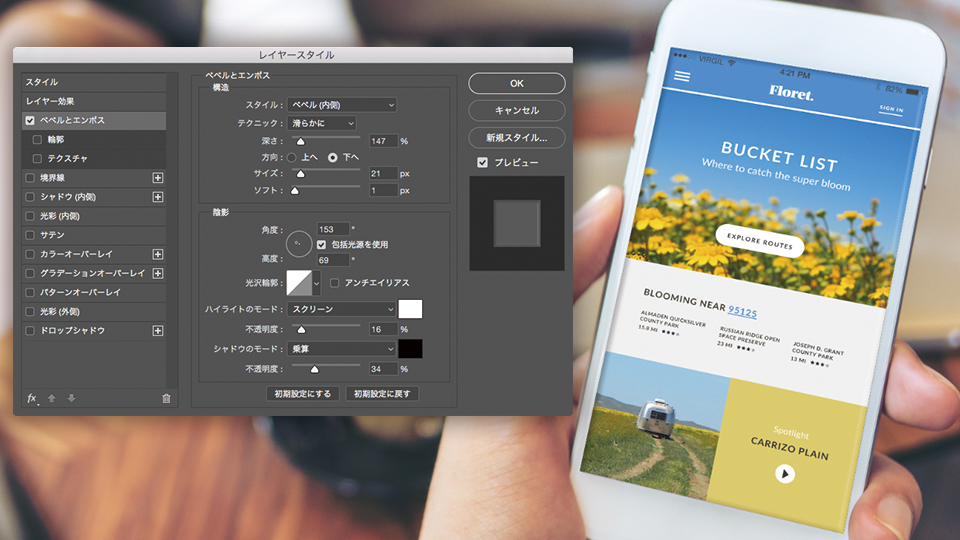960x540 pixels.
Task: Uncheck ベベルとエンボス effect checkbox
Action: pyautogui.click(x=30, y=121)
